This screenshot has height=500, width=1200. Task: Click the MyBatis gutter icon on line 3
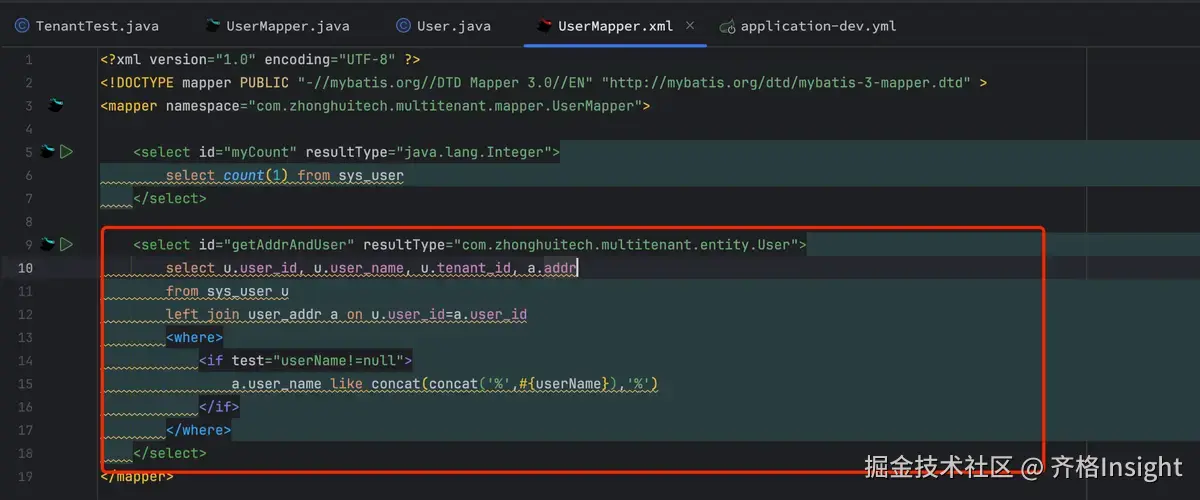tap(56, 105)
